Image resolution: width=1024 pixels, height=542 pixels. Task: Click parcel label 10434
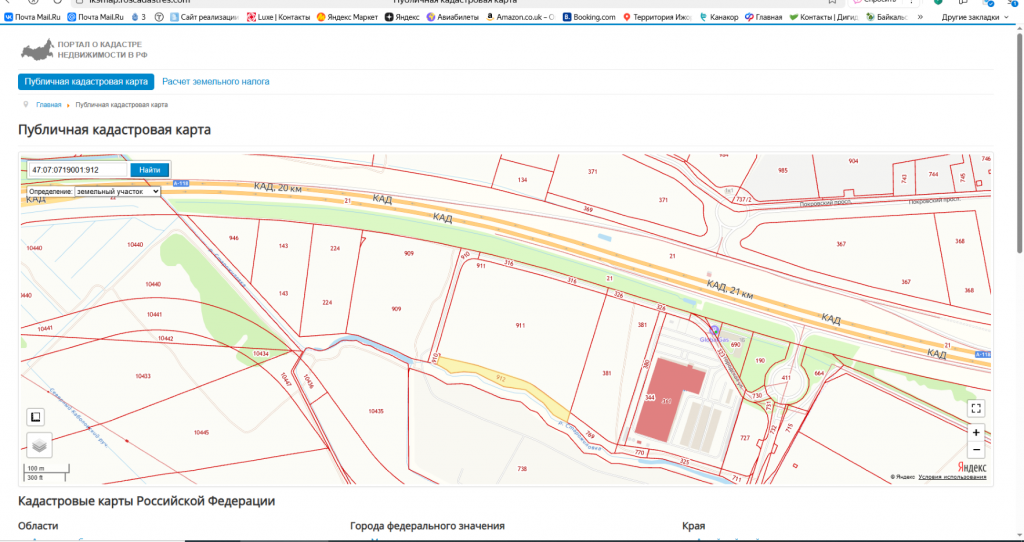pyautogui.click(x=261, y=353)
